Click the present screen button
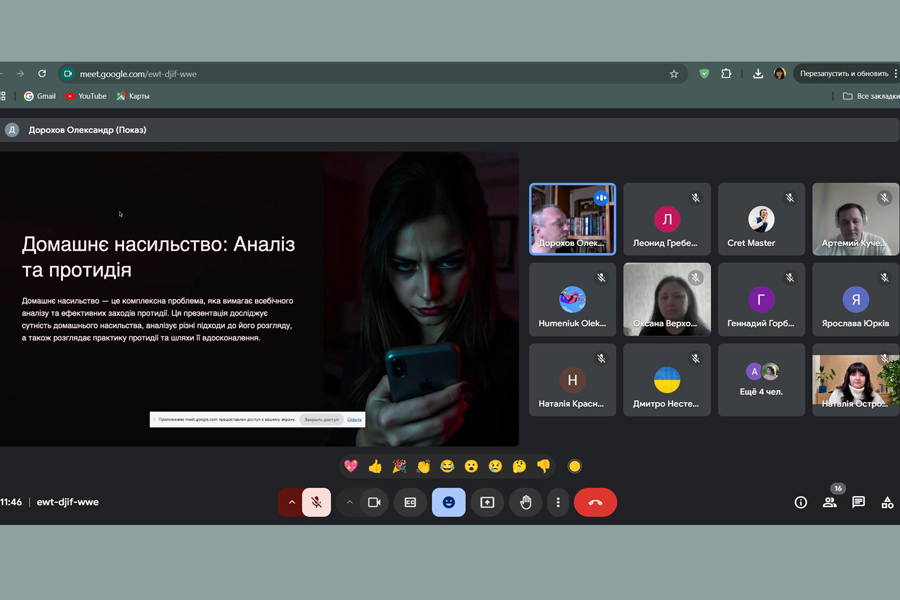 click(487, 502)
